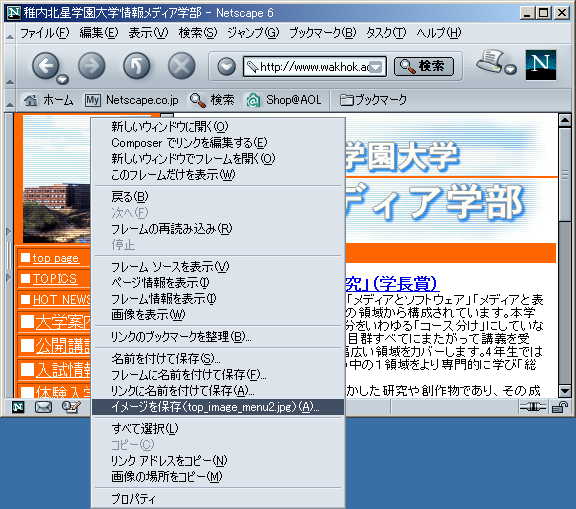Select フレーム情報を表示

[x=218, y=299]
